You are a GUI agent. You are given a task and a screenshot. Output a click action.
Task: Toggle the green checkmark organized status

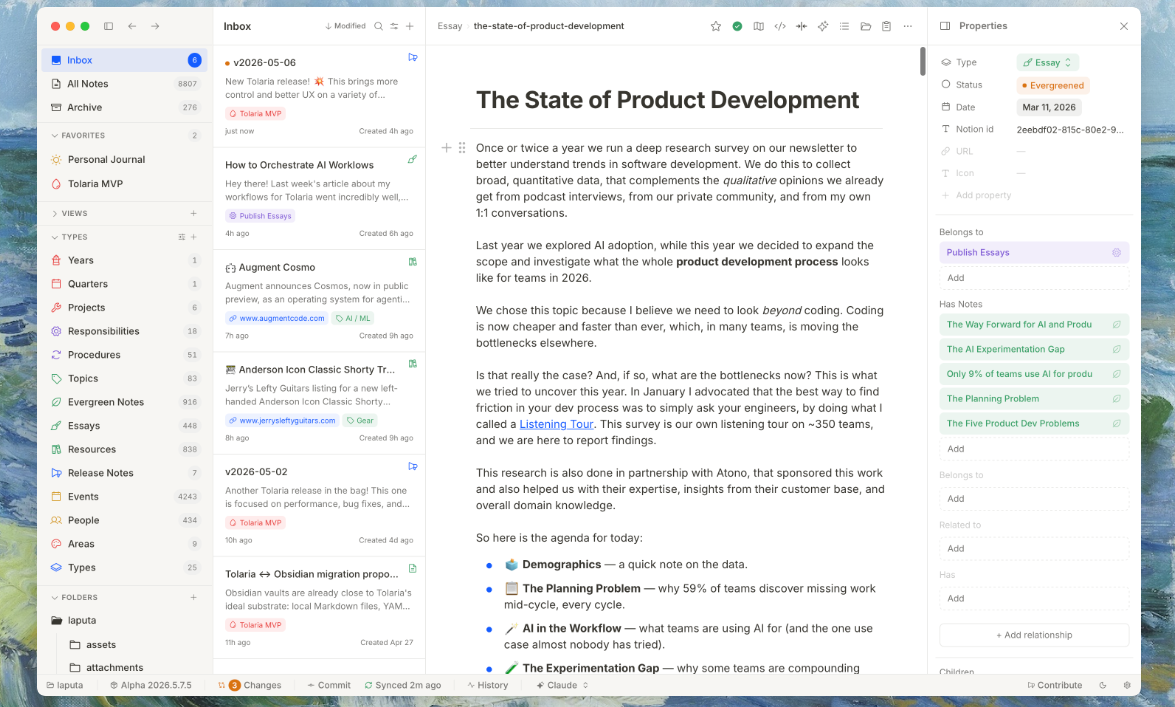(737, 26)
